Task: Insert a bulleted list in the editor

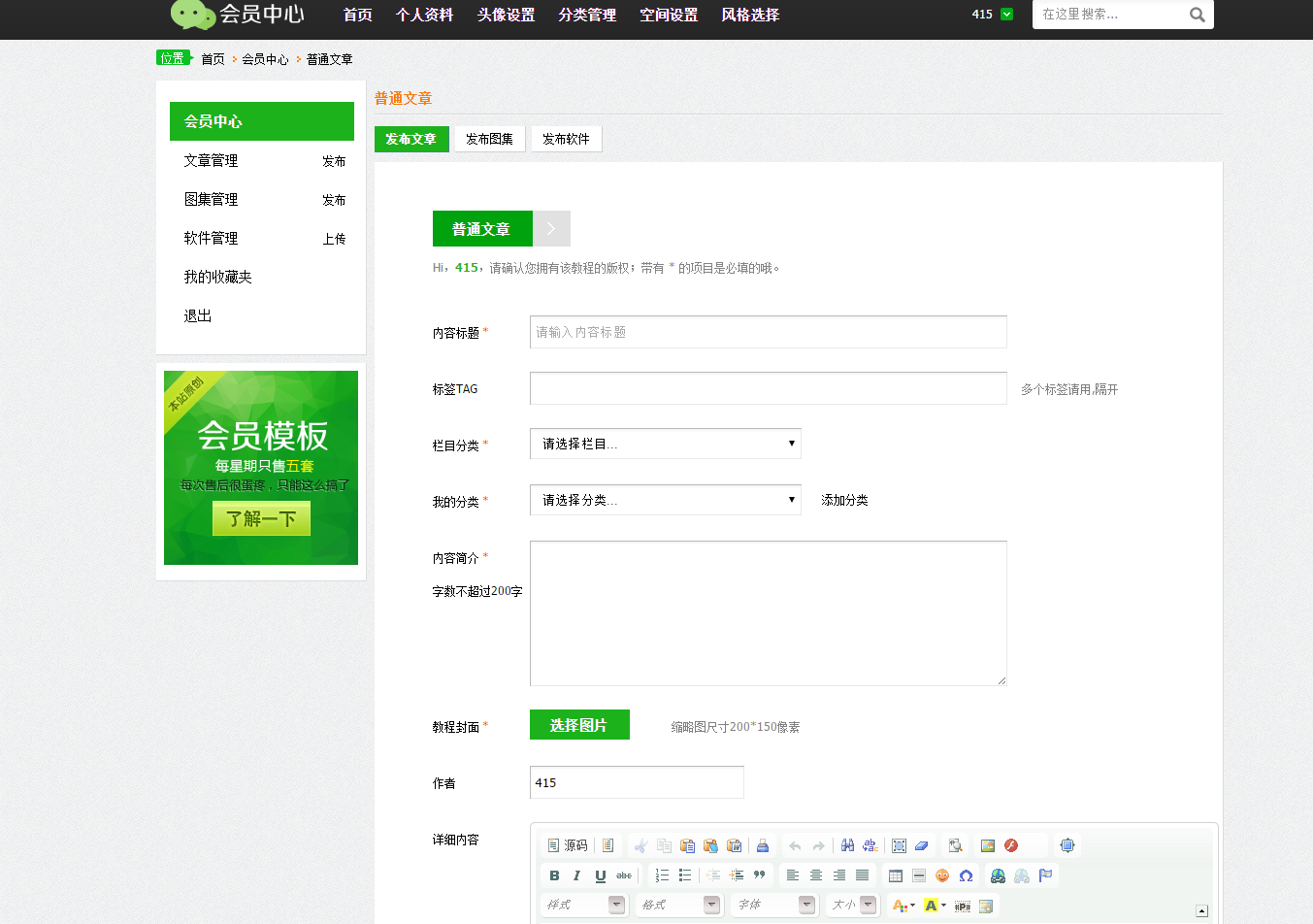Action: coord(685,875)
